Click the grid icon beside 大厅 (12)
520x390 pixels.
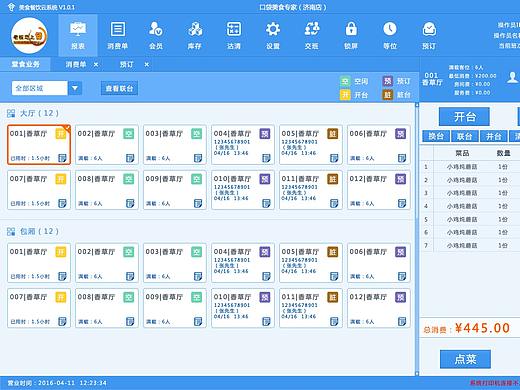point(11,113)
